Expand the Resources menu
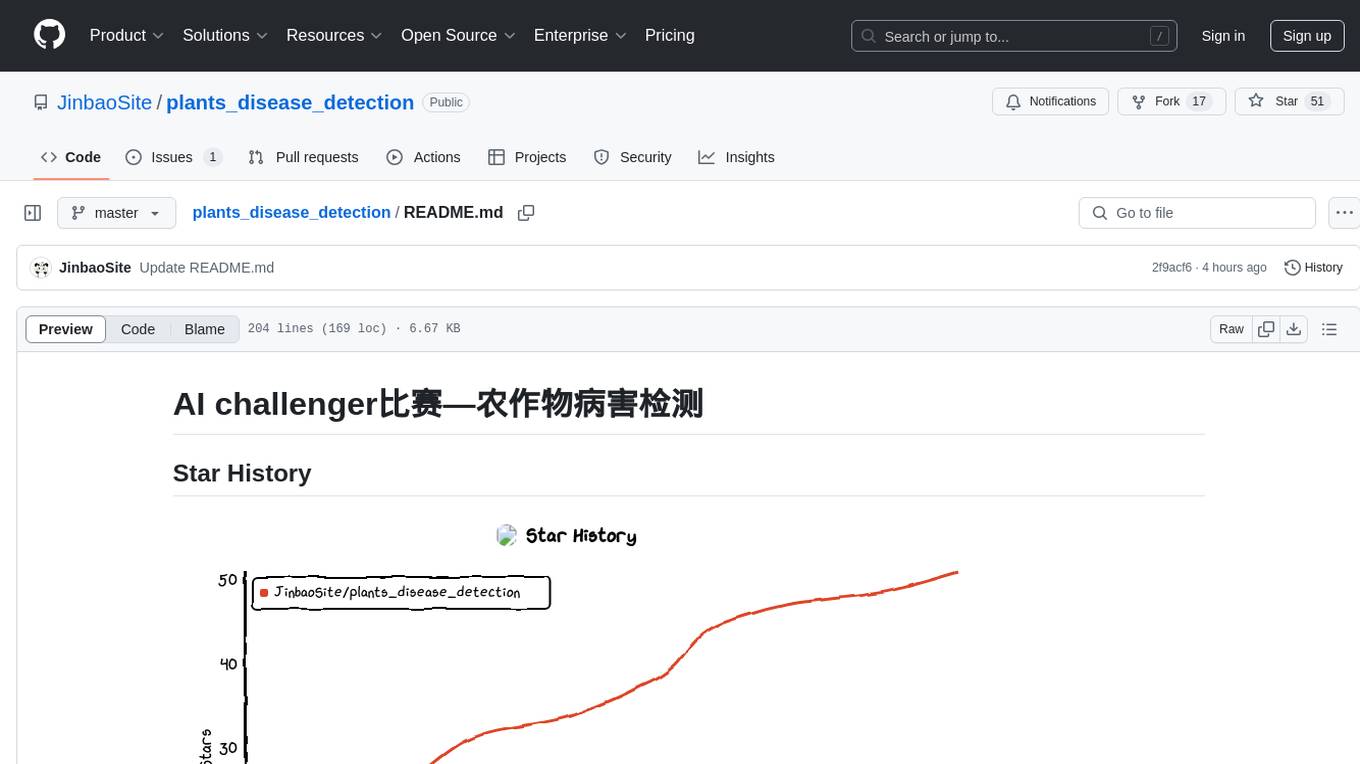1360x764 pixels. 334,35
